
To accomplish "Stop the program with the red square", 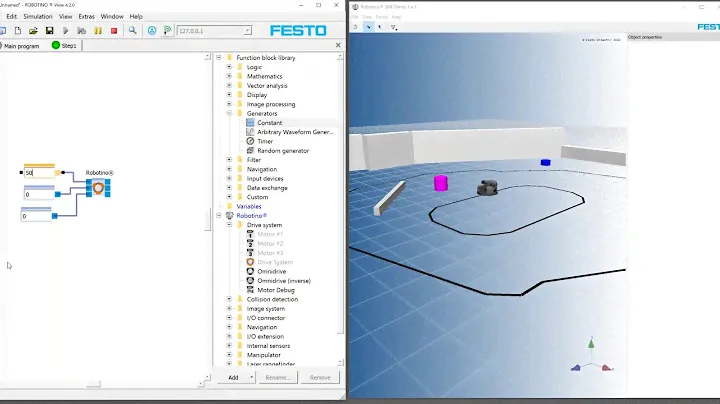I will click(114, 31).
